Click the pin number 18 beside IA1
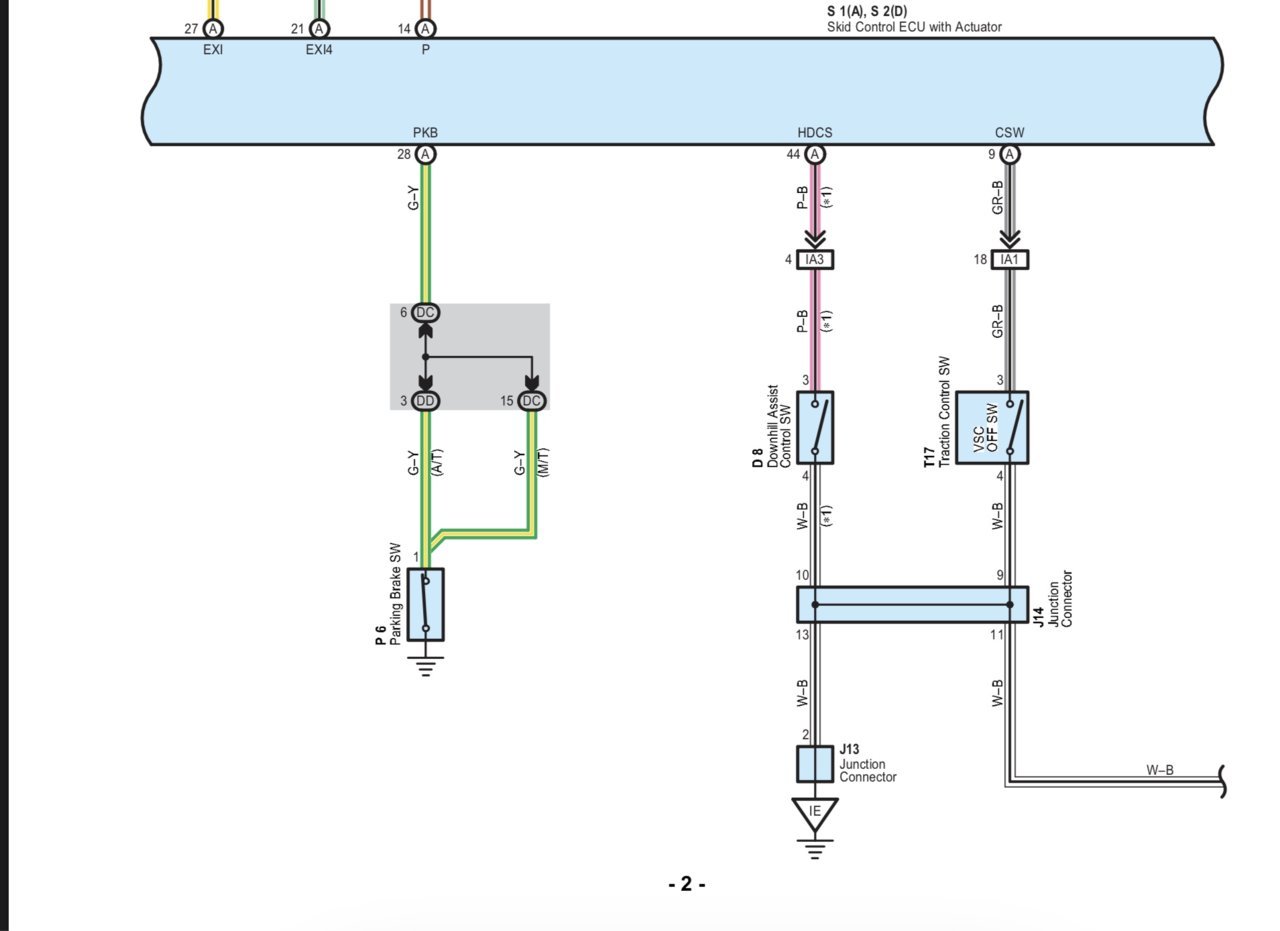 point(981,260)
